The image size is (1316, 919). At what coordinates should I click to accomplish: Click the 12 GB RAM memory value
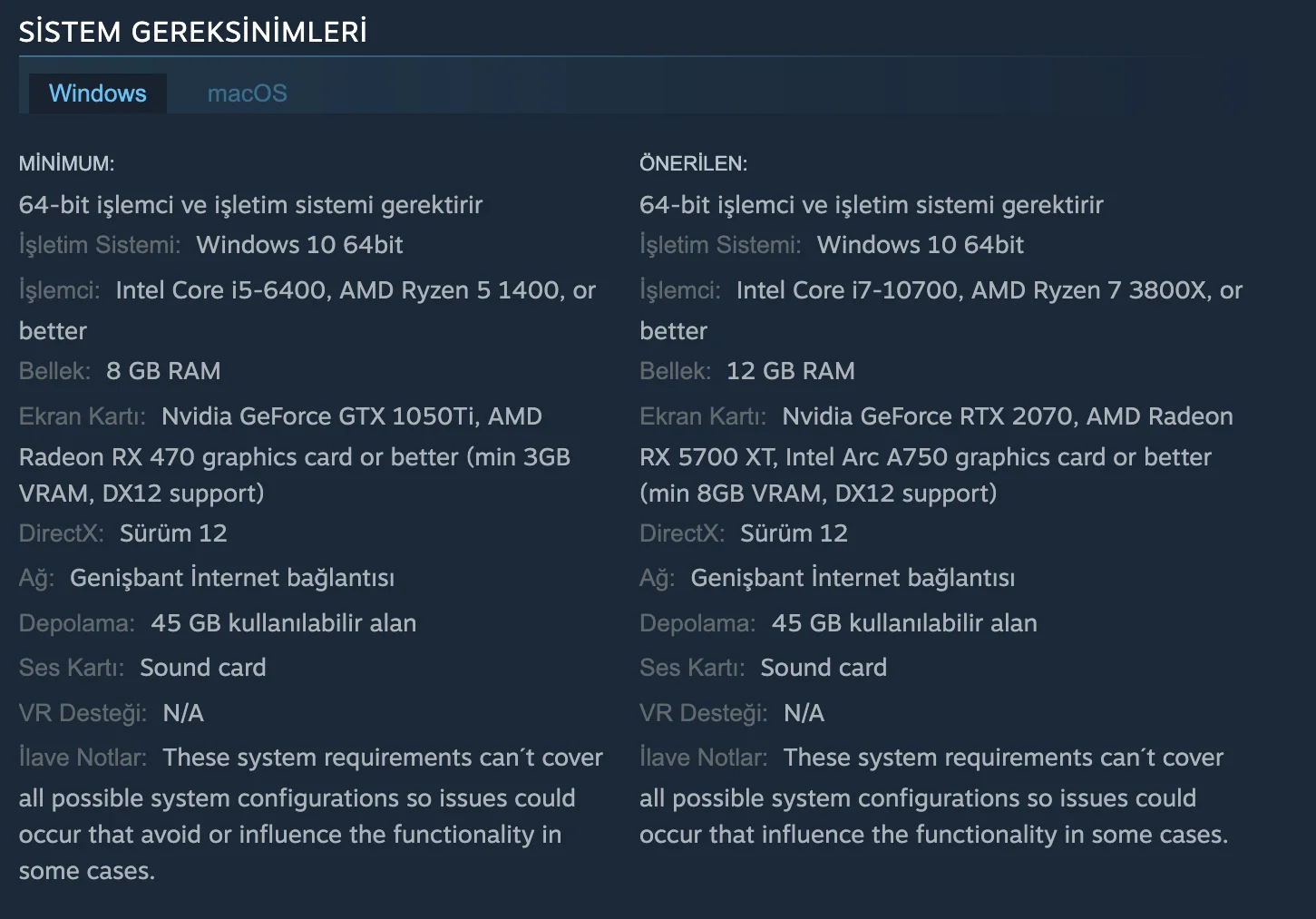(790, 371)
